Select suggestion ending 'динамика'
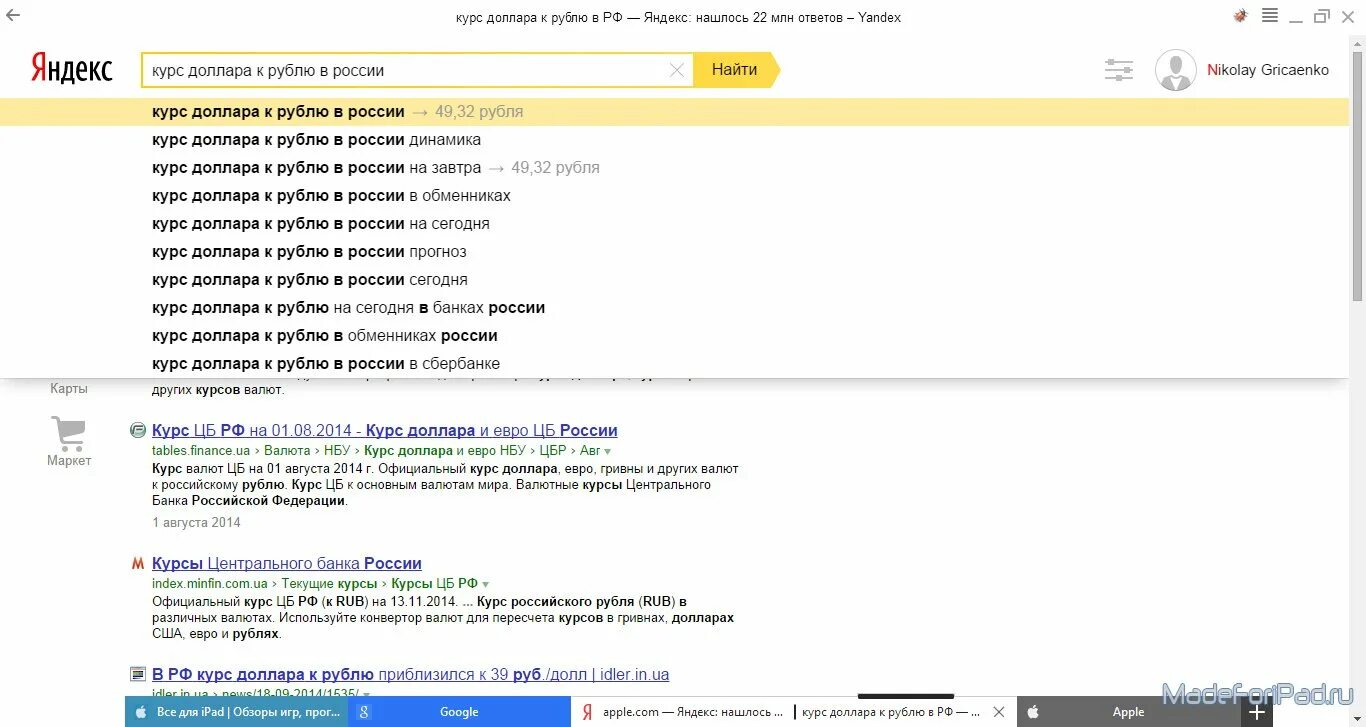Viewport: 1366px width, 727px height. coord(674,140)
